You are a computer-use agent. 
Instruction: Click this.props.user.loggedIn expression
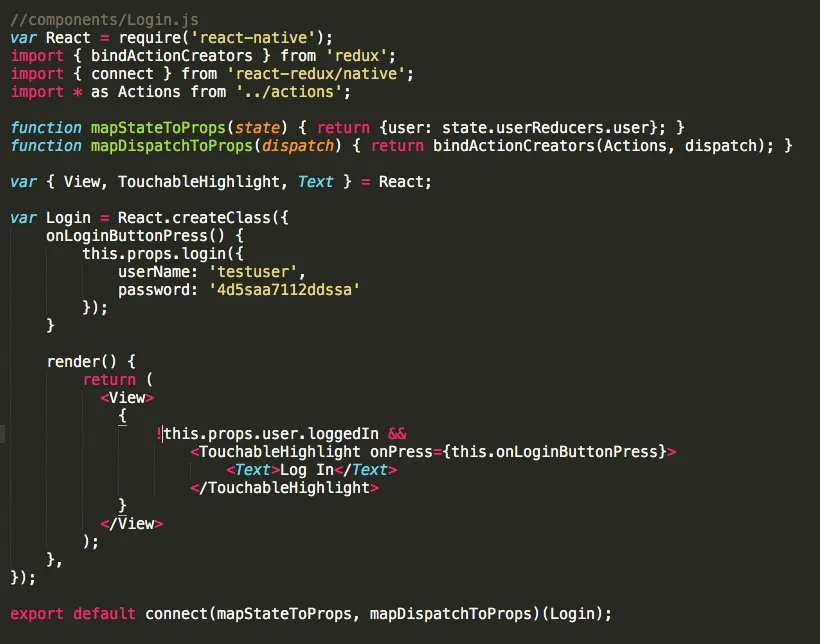(x=271, y=434)
